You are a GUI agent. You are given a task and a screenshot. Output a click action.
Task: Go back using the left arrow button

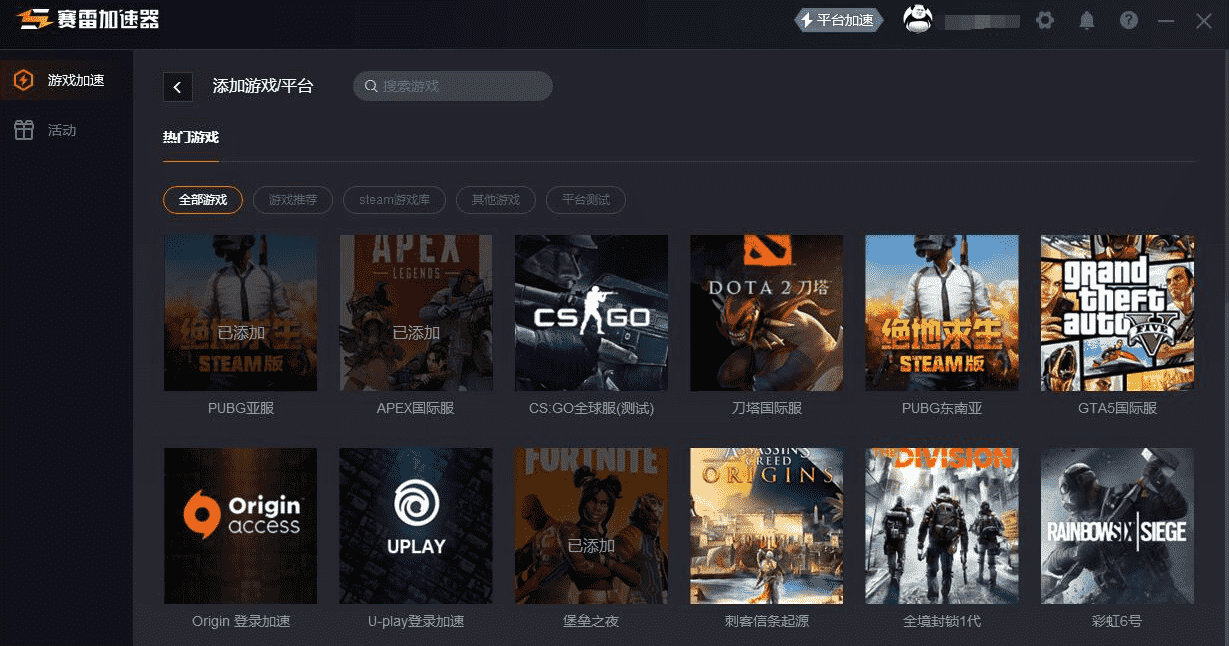pos(177,87)
